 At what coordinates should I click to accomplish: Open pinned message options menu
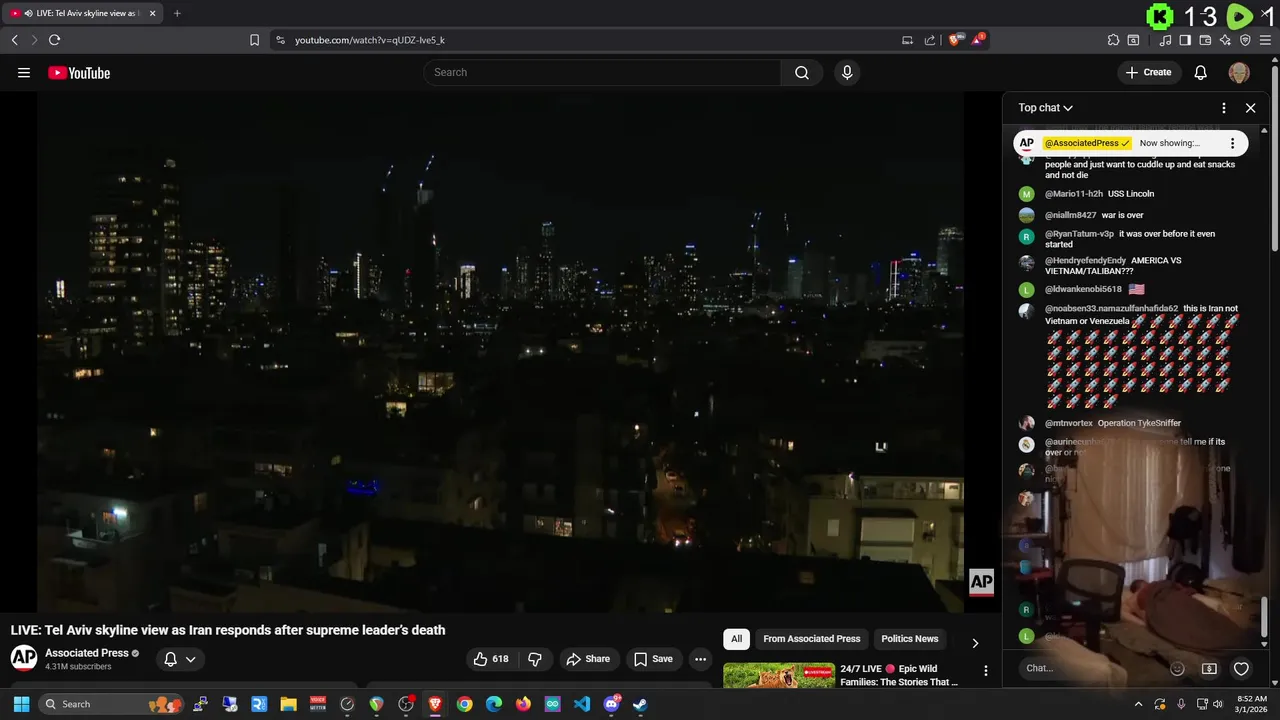(1232, 143)
